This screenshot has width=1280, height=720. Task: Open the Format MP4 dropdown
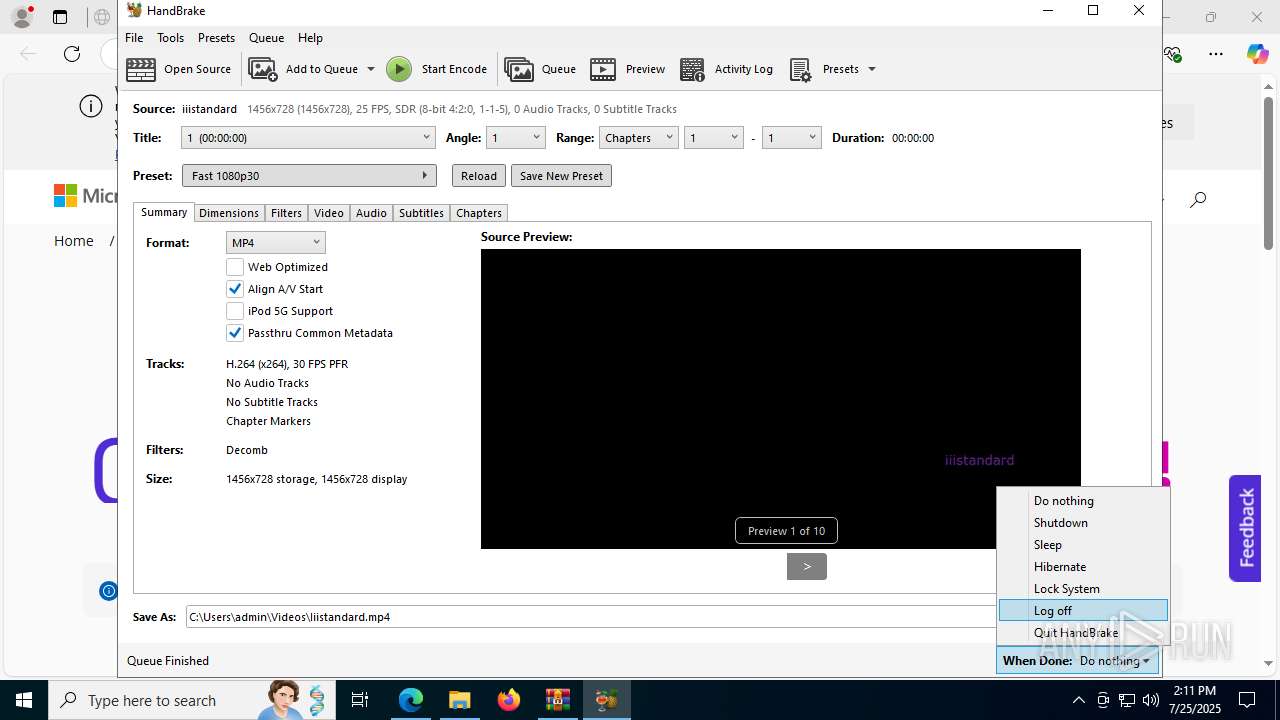coord(276,243)
